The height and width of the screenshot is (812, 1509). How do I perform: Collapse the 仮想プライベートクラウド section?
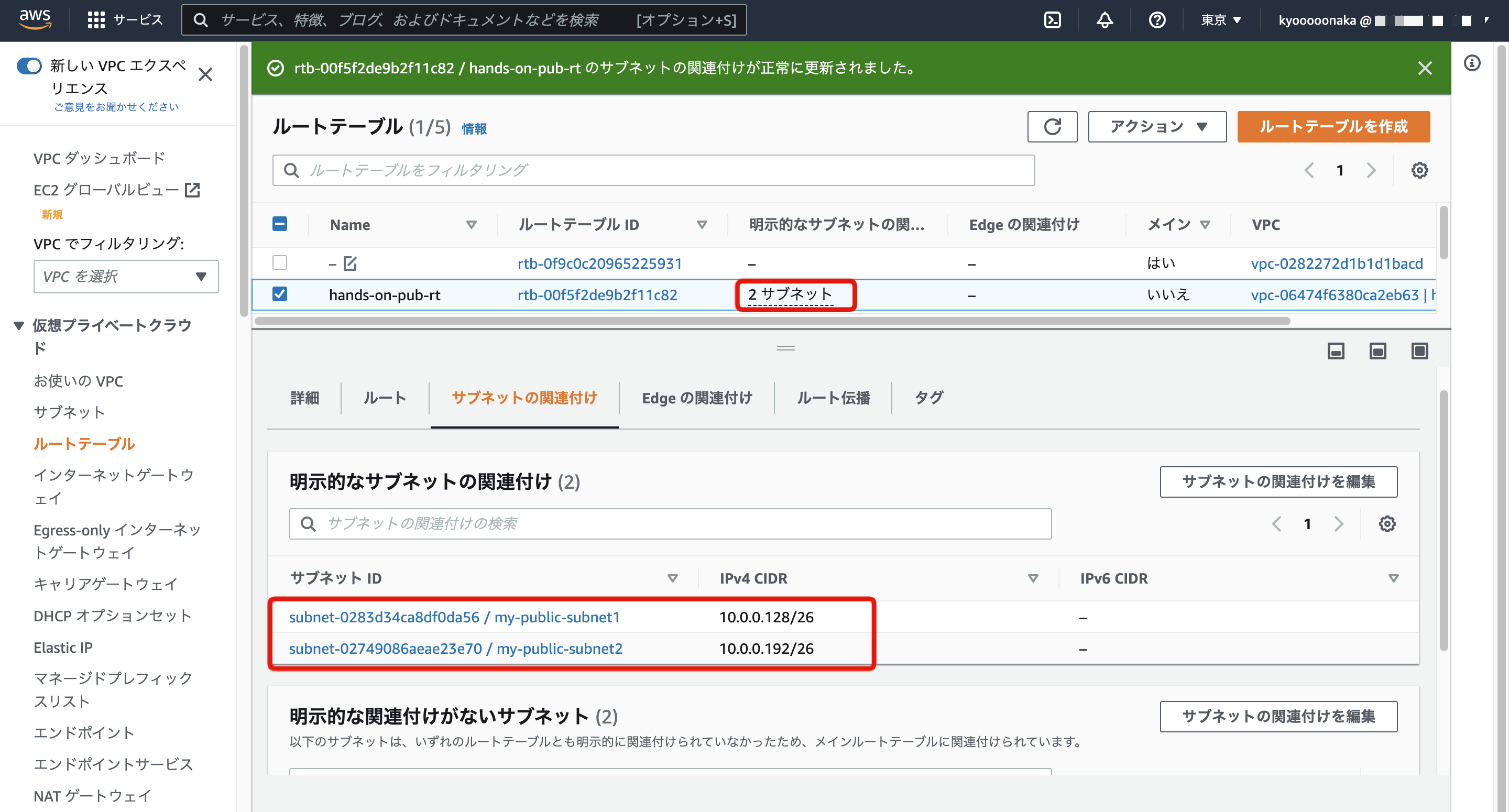click(x=19, y=326)
